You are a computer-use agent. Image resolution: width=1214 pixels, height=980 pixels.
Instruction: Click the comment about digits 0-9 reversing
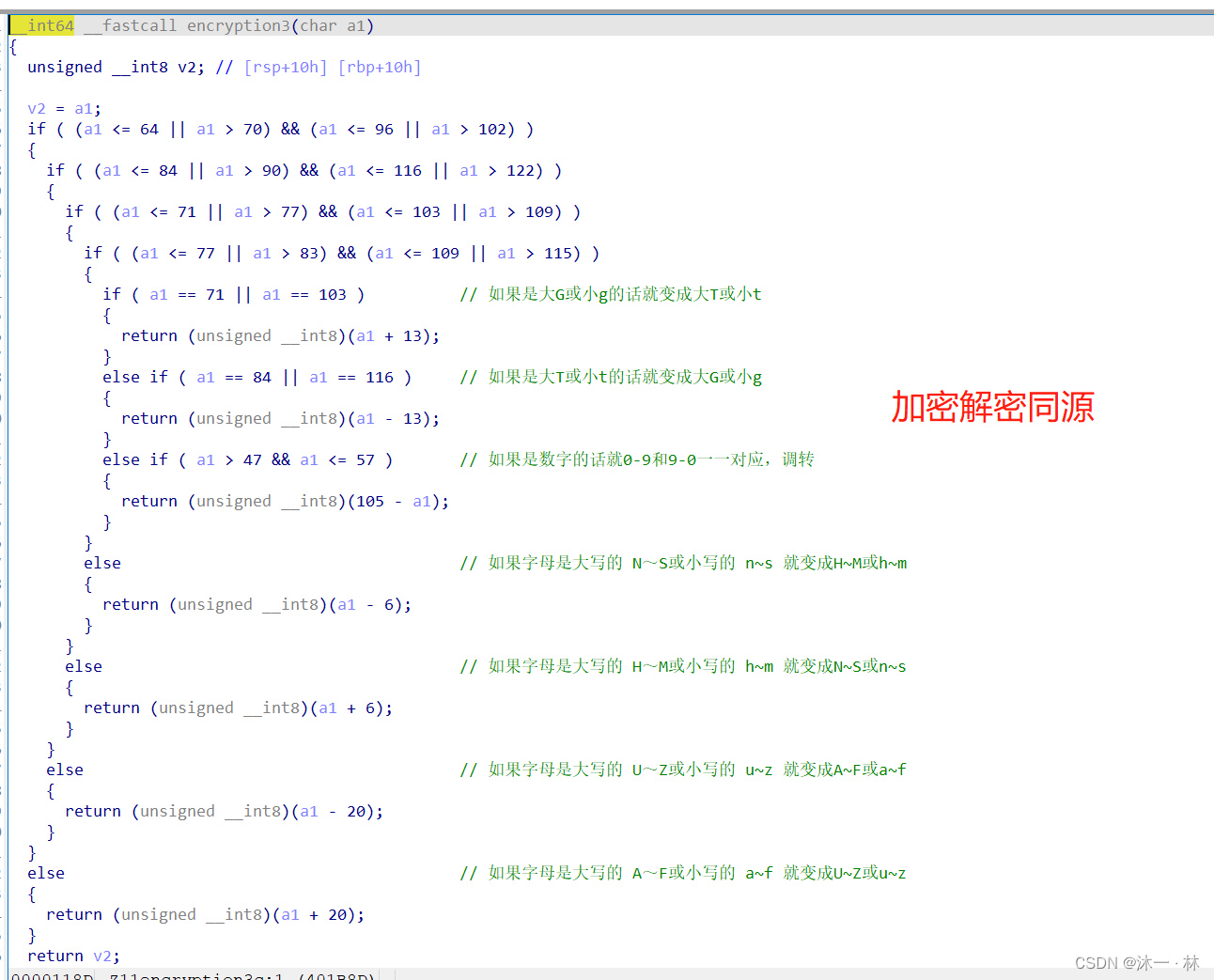coord(637,459)
